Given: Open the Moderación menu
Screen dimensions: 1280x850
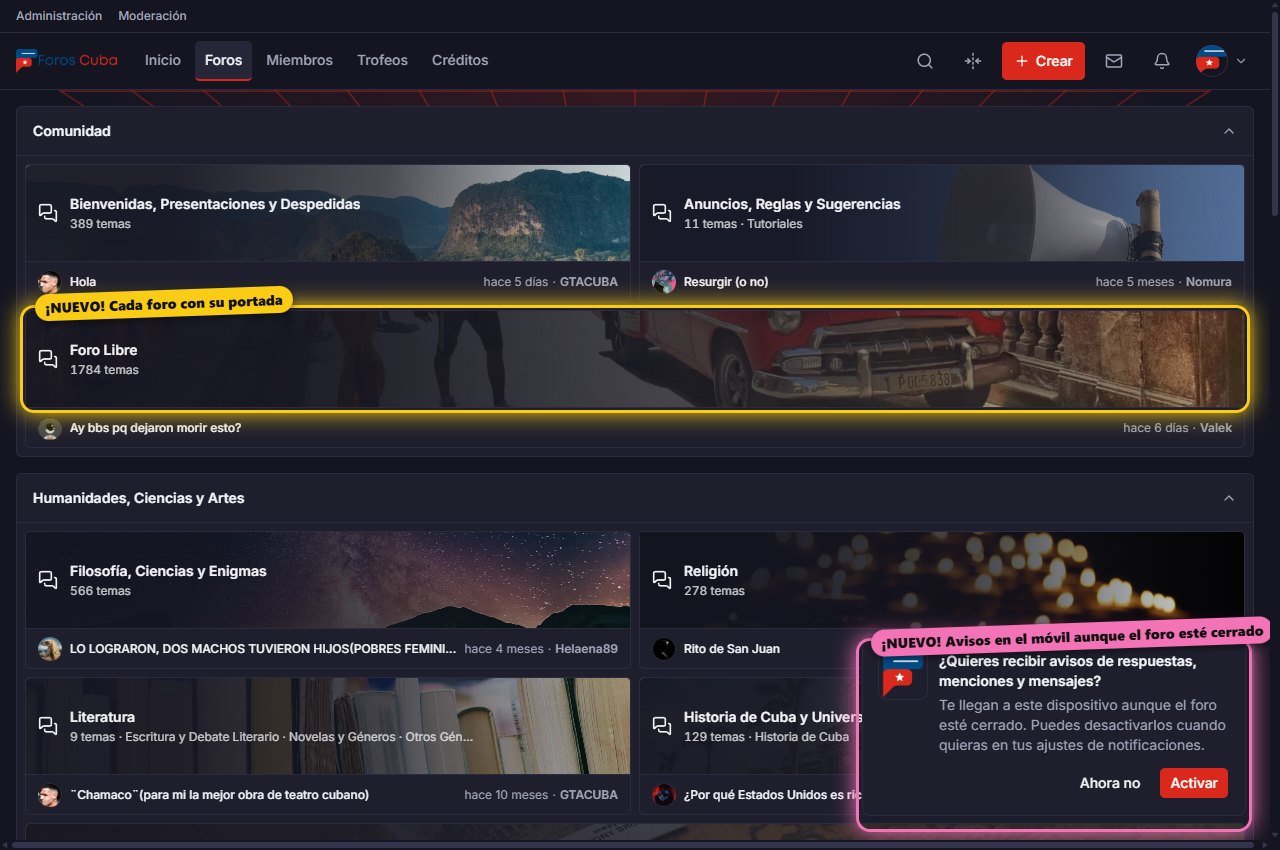Looking at the screenshot, I should coord(152,16).
